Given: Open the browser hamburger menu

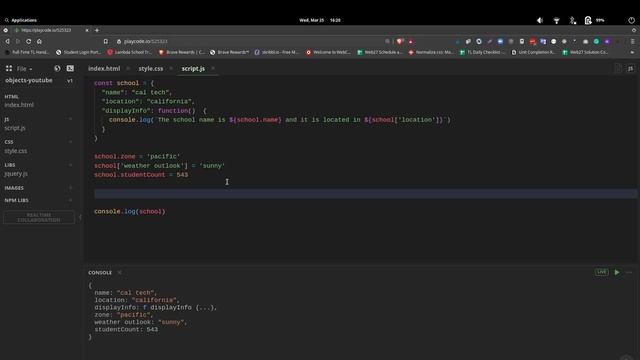Looking at the screenshot, I should [633, 41].
